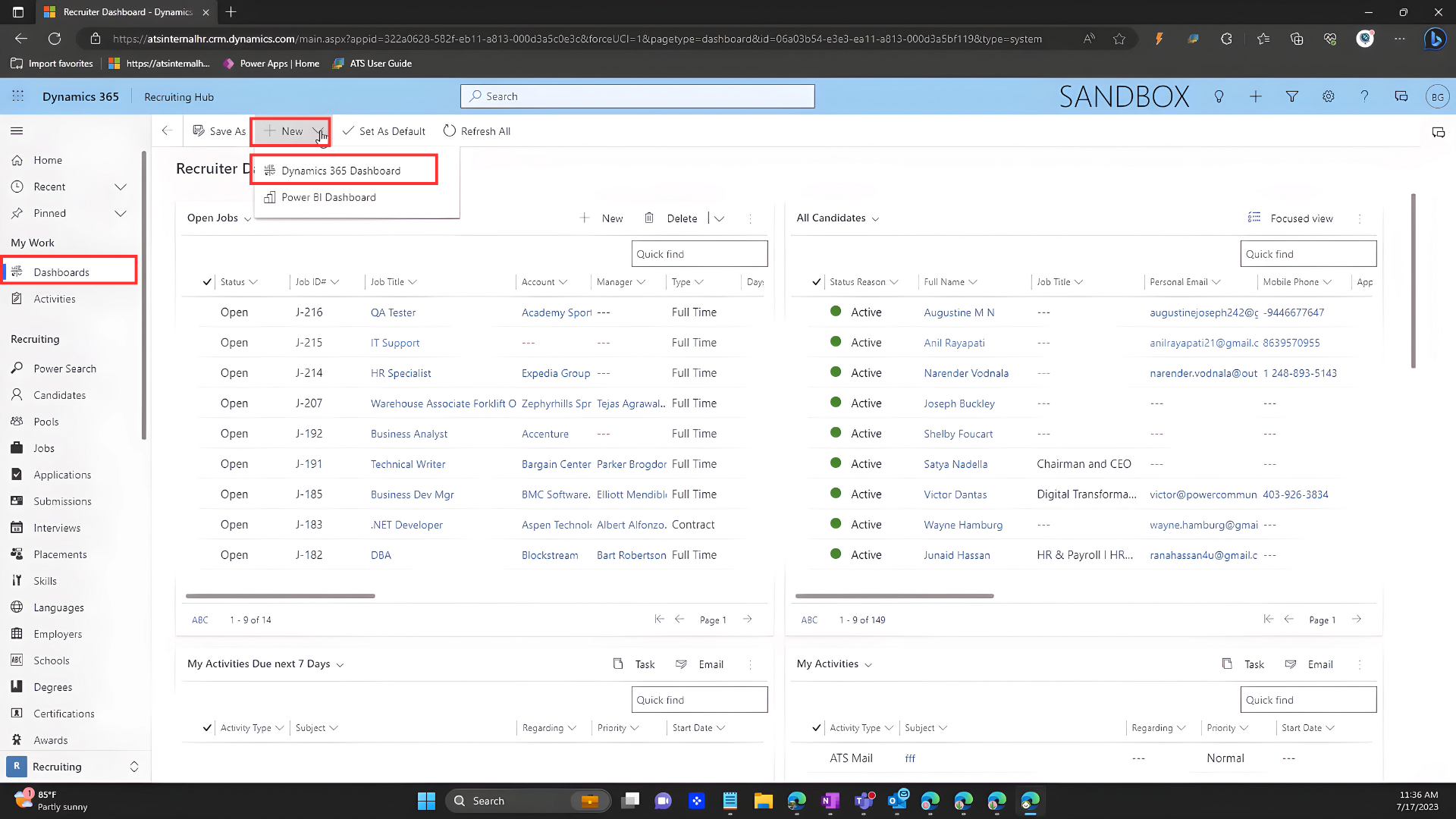Image resolution: width=1456 pixels, height=819 pixels.
Task: Open the Dynamics 365 app launcher waffle
Action: (x=17, y=96)
